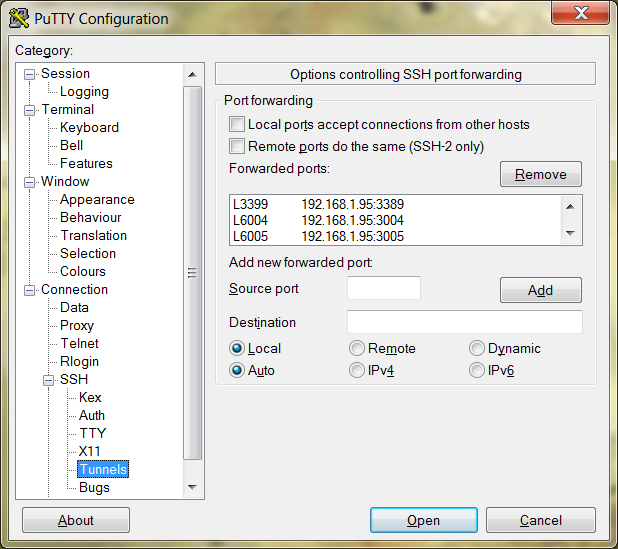This screenshot has width=618, height=549.
Task: Open the Bell category
Action: [x=71, y=145]
